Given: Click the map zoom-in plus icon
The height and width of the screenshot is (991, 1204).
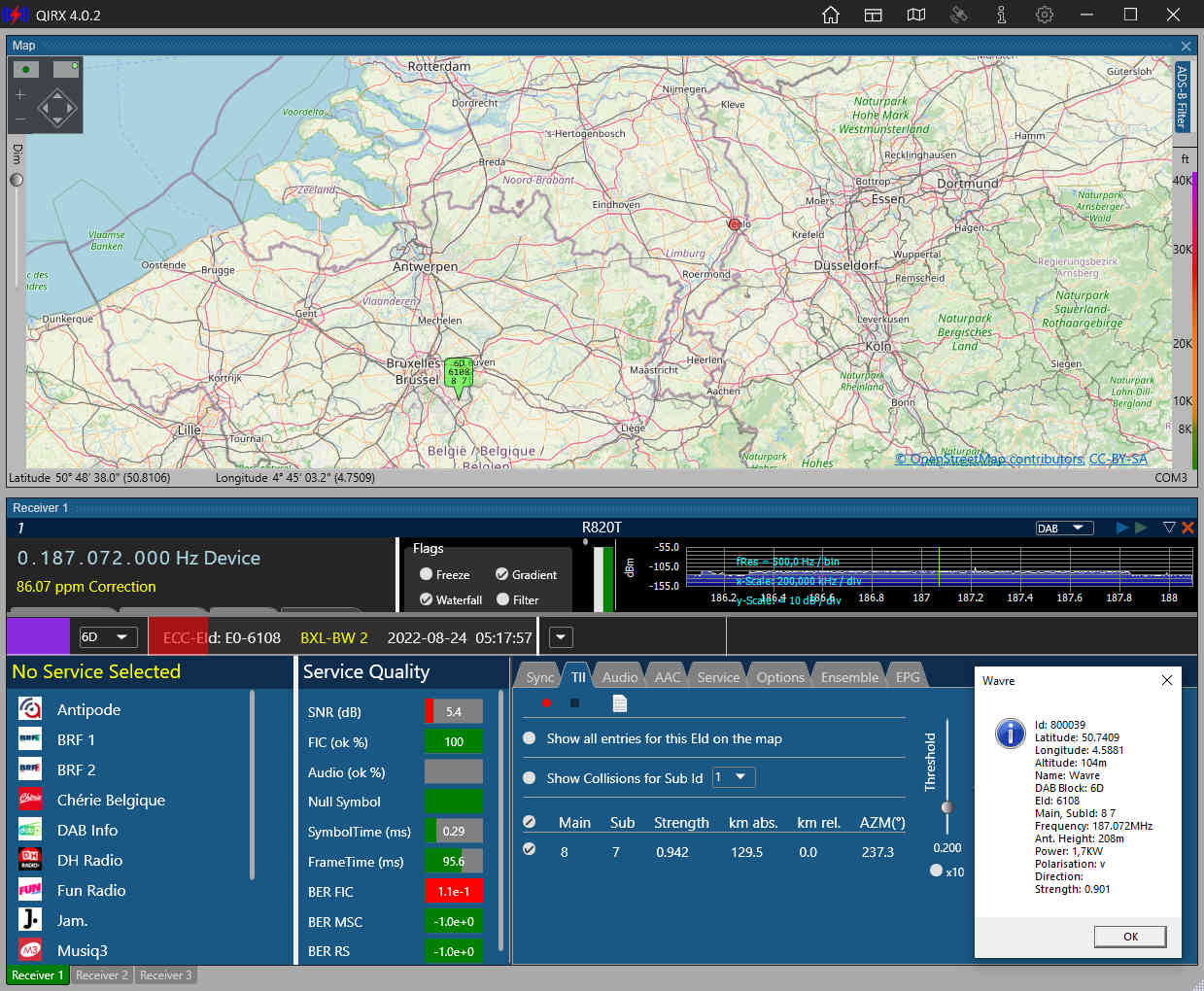Looking at the screenshot, I should point(19,94).
